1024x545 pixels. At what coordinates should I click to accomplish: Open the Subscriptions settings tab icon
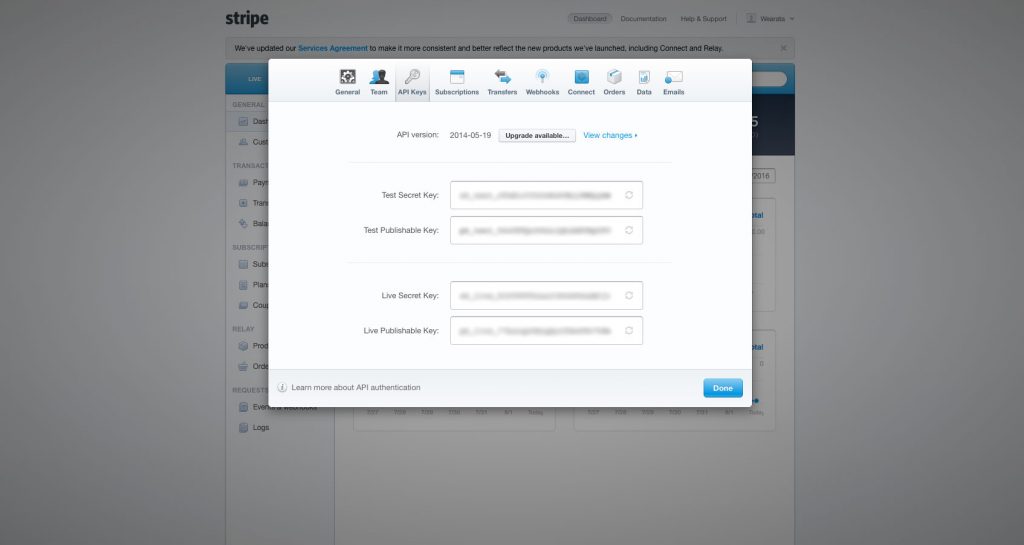[457, 77]
